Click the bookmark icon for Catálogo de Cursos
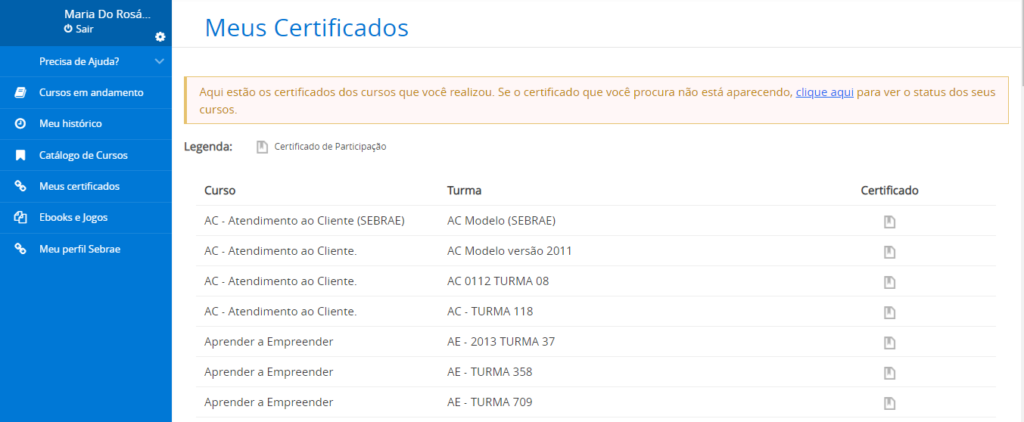The image size is (1024, 422). [x=20, y=155]
